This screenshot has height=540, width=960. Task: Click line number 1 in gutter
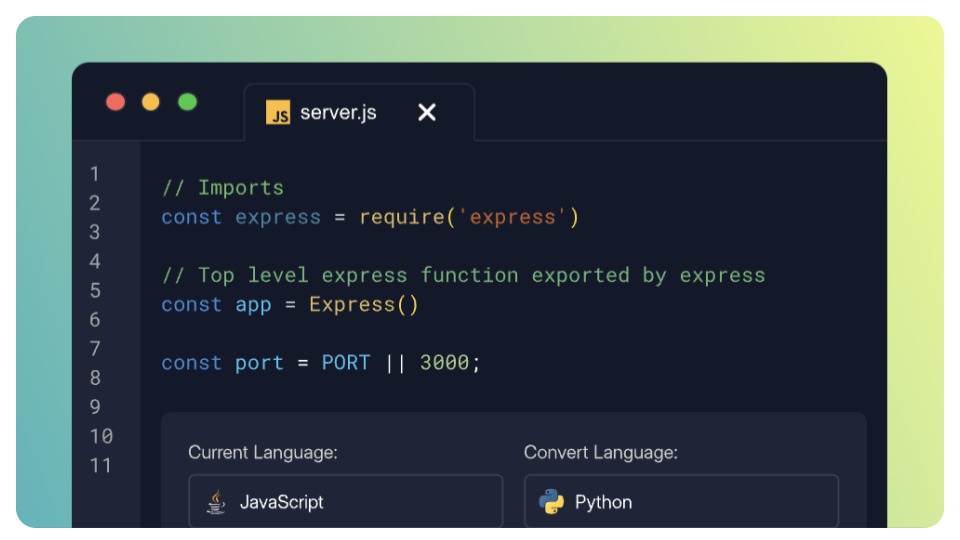[95, 174]
